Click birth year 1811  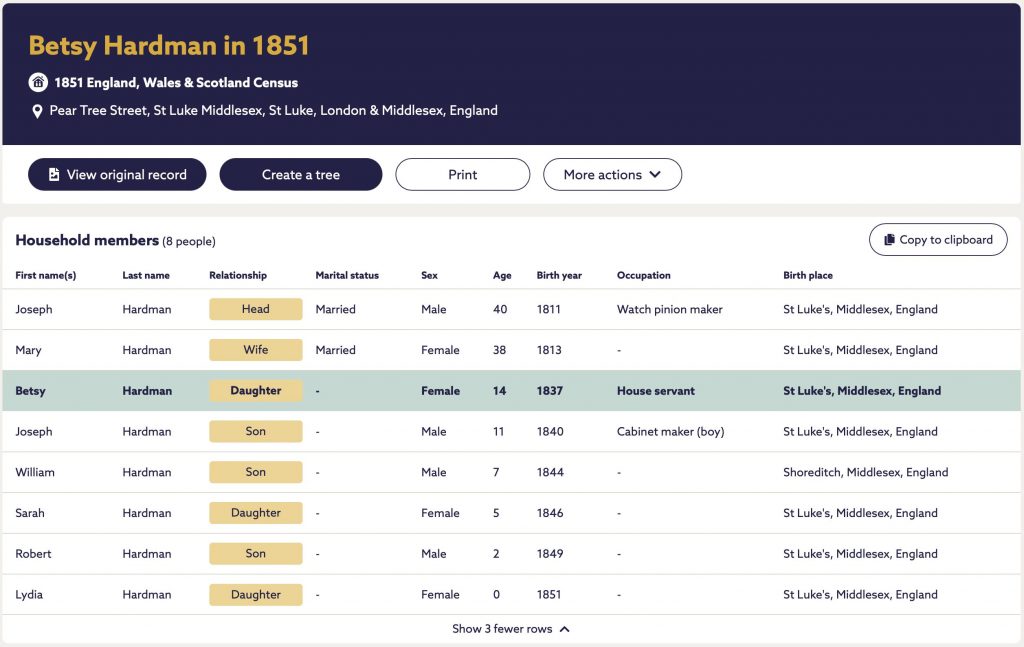click(549, 309)
